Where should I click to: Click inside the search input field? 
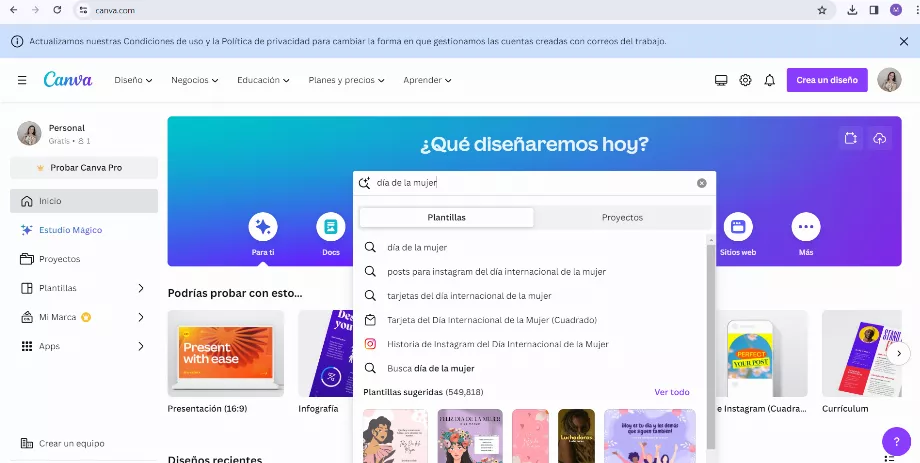click(x=534, y=183)
